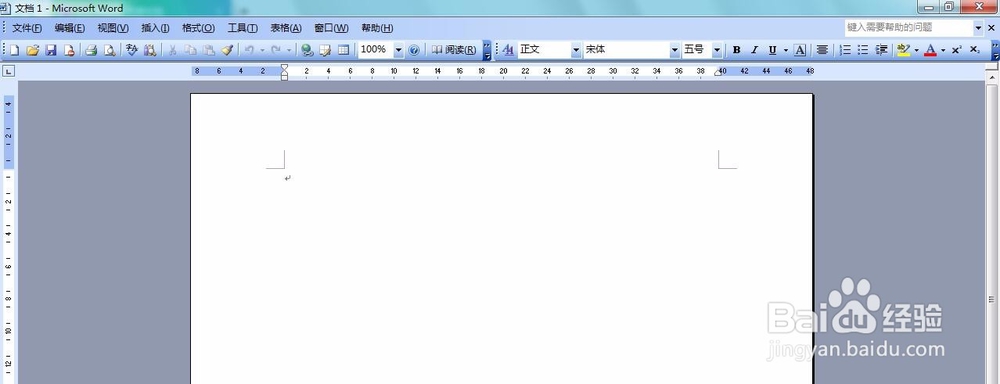Open font color dropdown arrow
Image resolution: width=1000 pixels, height=384 pixels.
943,50
